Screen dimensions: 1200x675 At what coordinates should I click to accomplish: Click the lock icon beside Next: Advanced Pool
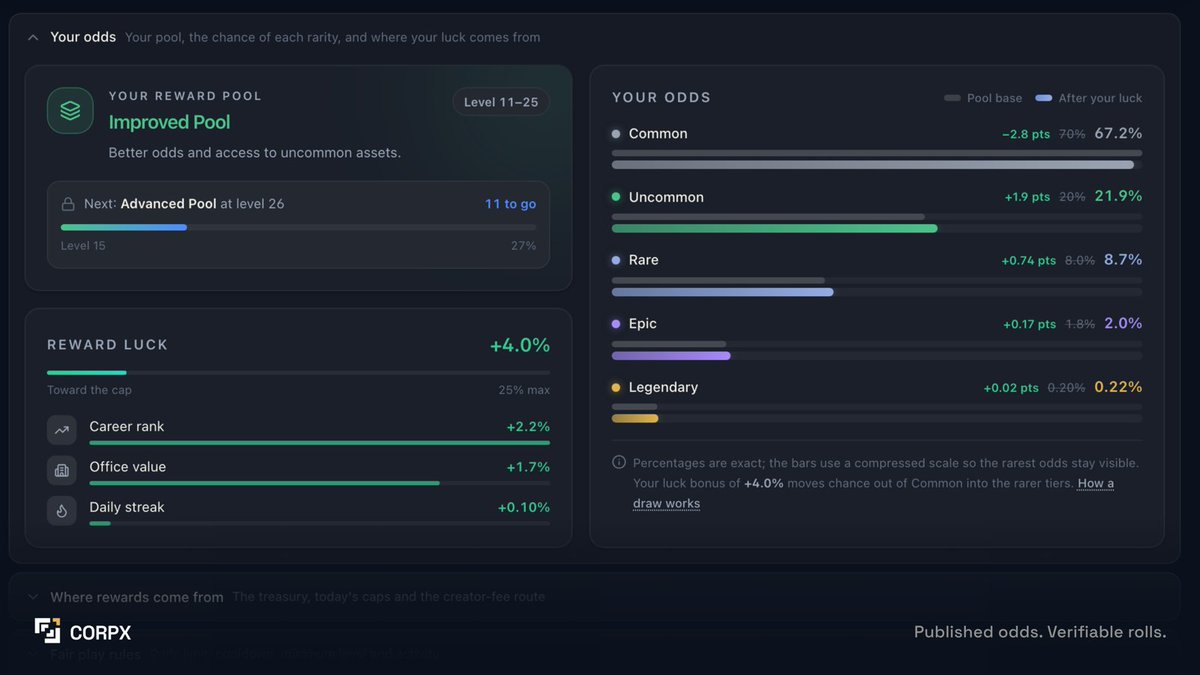[x=68, y=204]
